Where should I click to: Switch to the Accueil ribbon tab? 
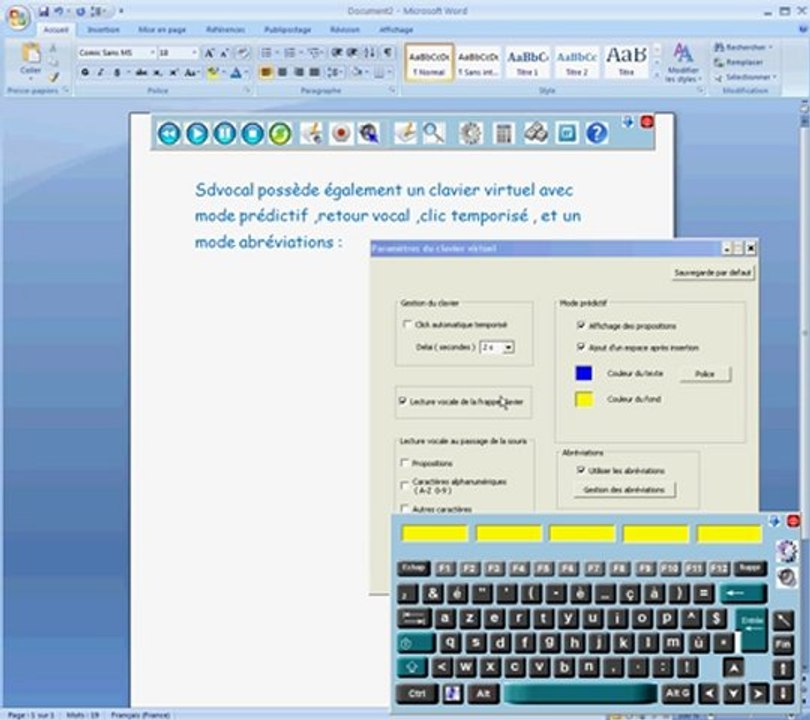pos(56,29)
